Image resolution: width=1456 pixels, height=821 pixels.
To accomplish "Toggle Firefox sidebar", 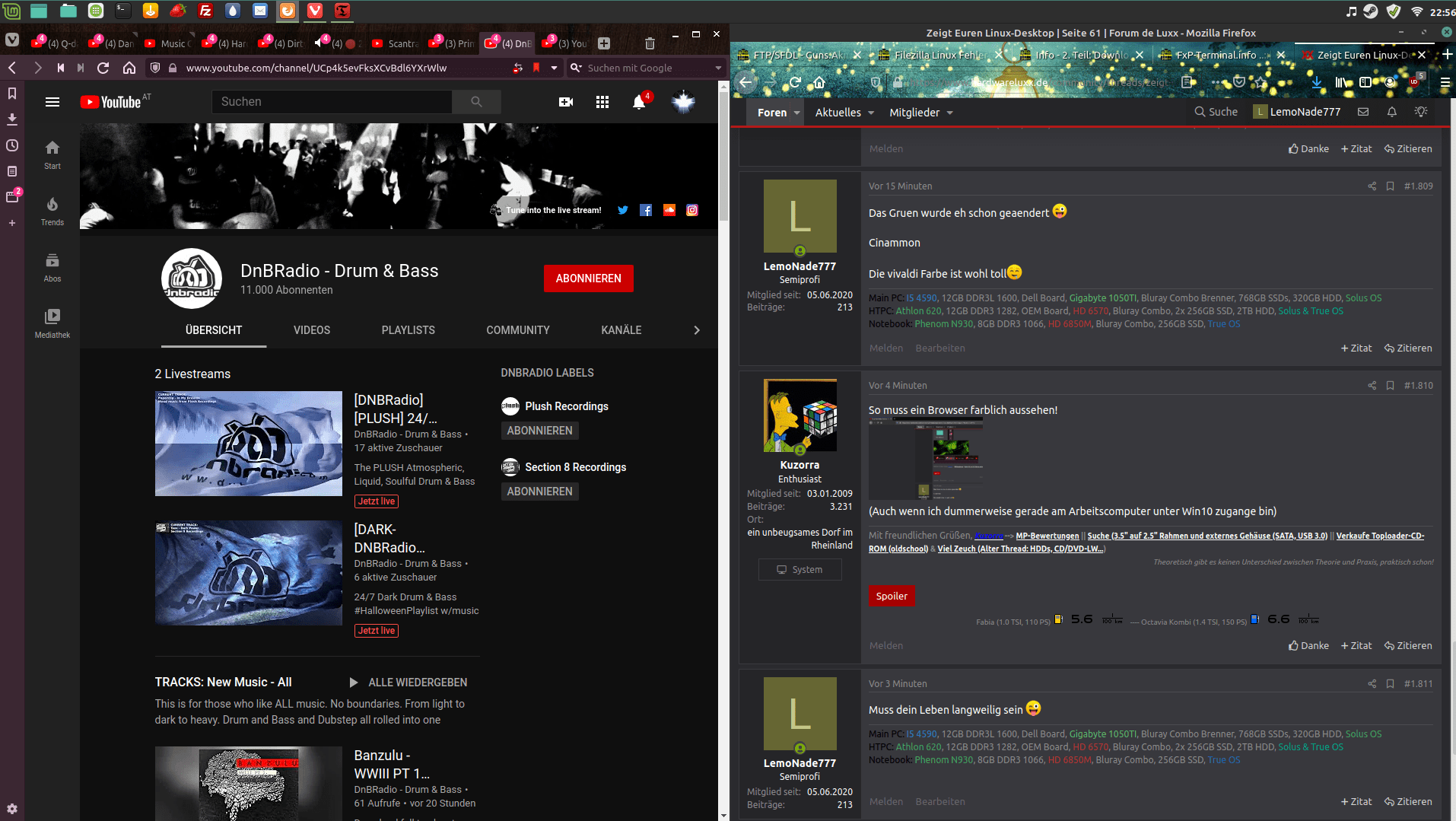I will coord(1365,82).
